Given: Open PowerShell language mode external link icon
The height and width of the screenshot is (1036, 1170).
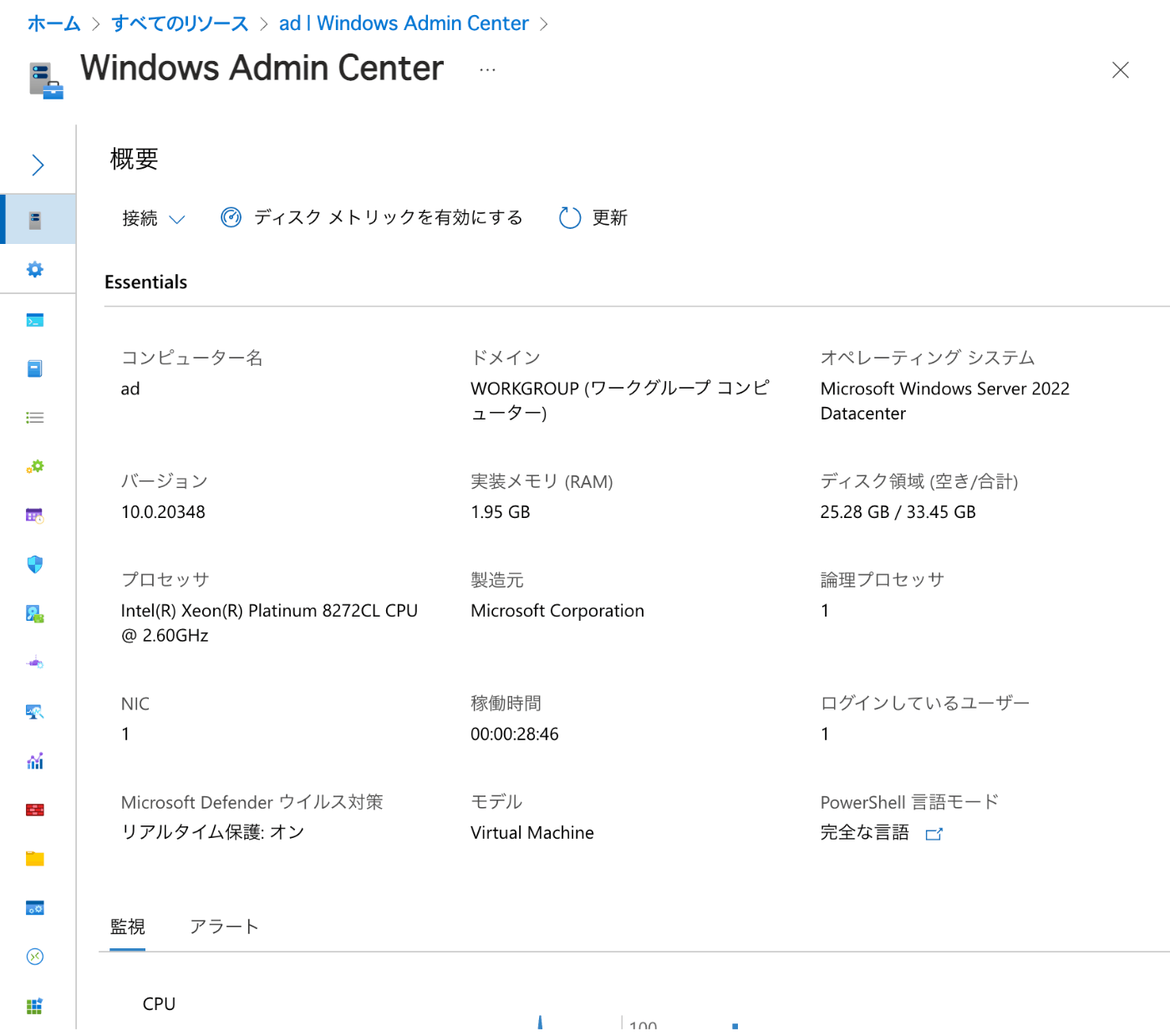Looking at the screenshot, I should [934, 834].
